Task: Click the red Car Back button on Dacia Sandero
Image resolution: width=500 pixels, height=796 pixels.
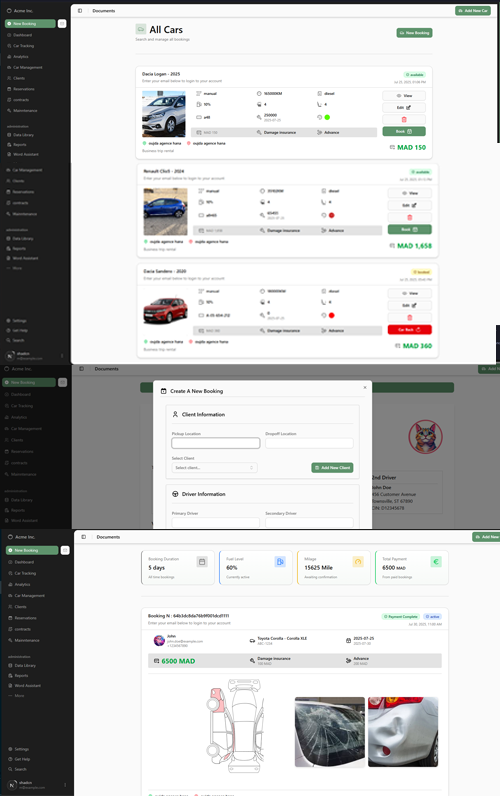Action: 409,329
